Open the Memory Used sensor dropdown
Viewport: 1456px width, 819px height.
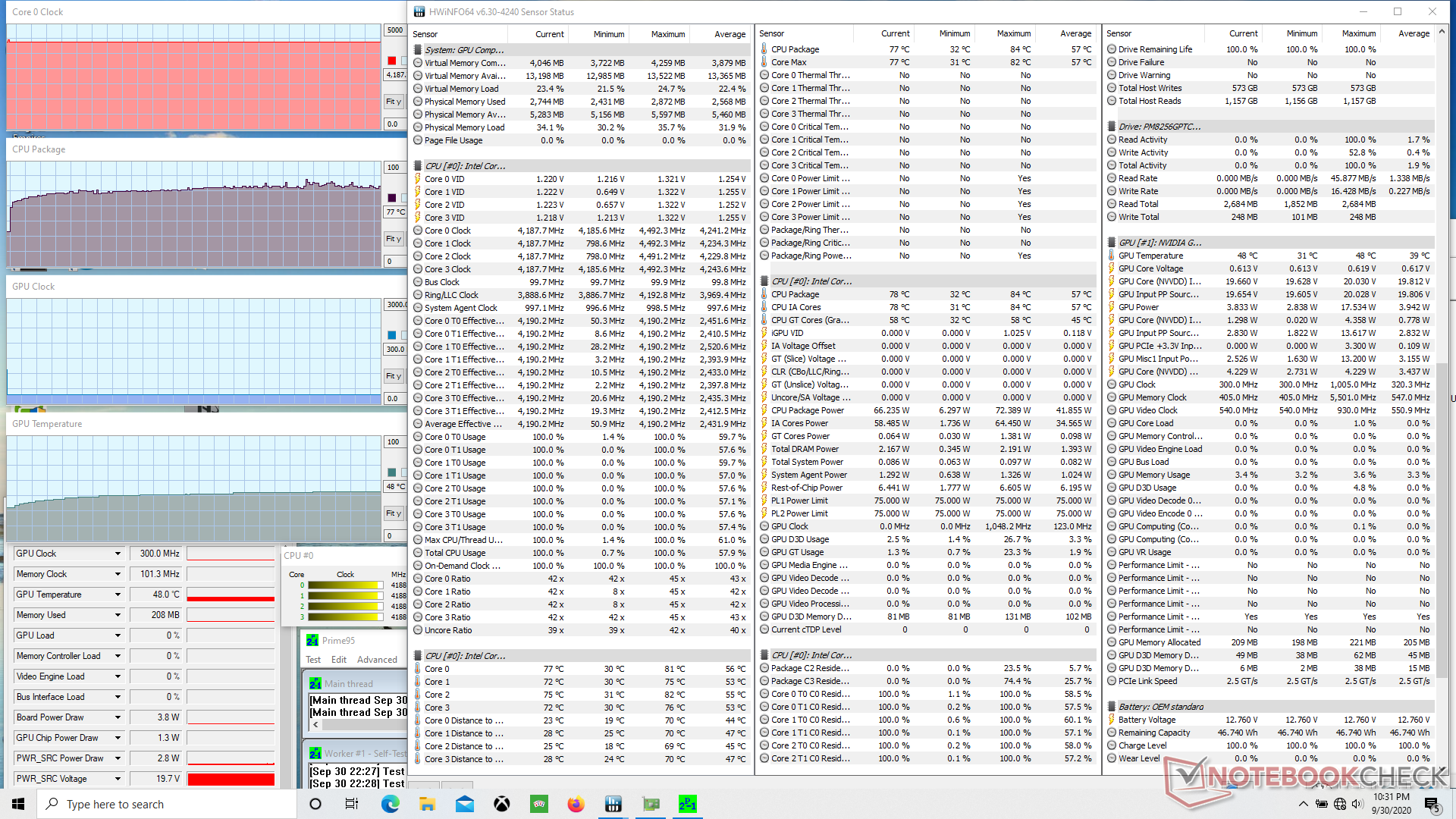(118, 615)
